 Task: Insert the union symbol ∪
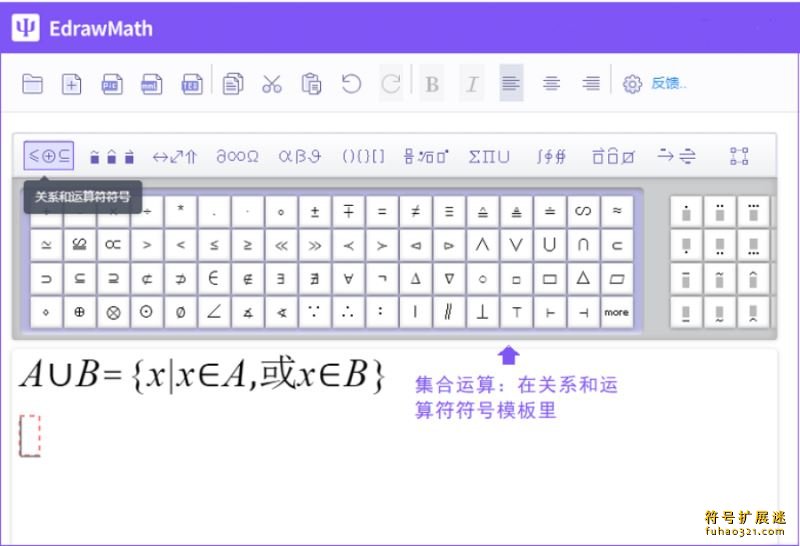tap(549, 245)
